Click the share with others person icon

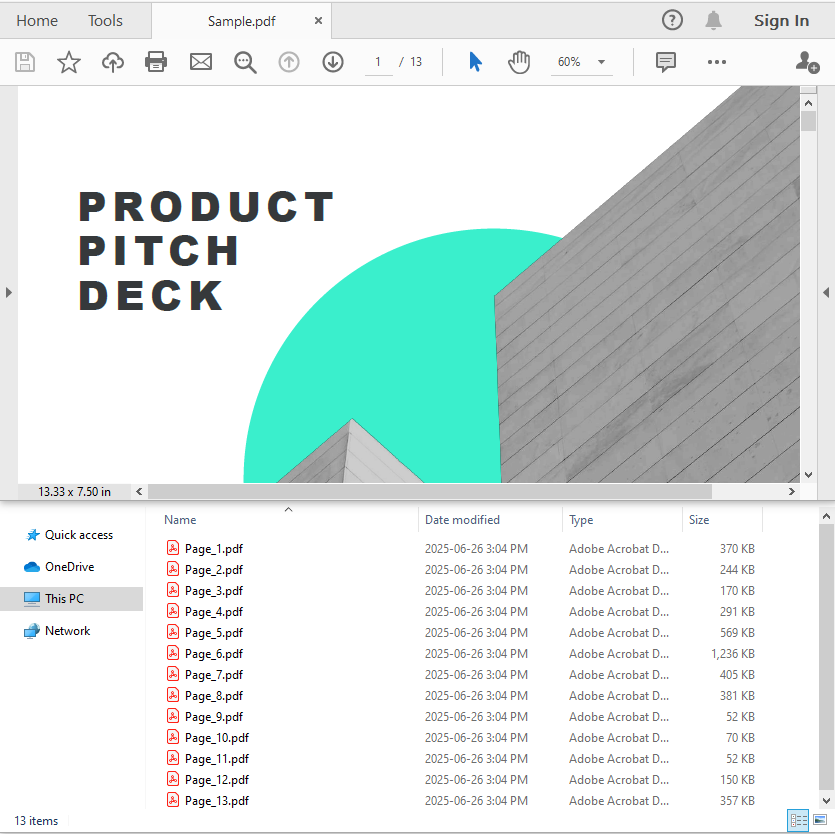(807, 62)
